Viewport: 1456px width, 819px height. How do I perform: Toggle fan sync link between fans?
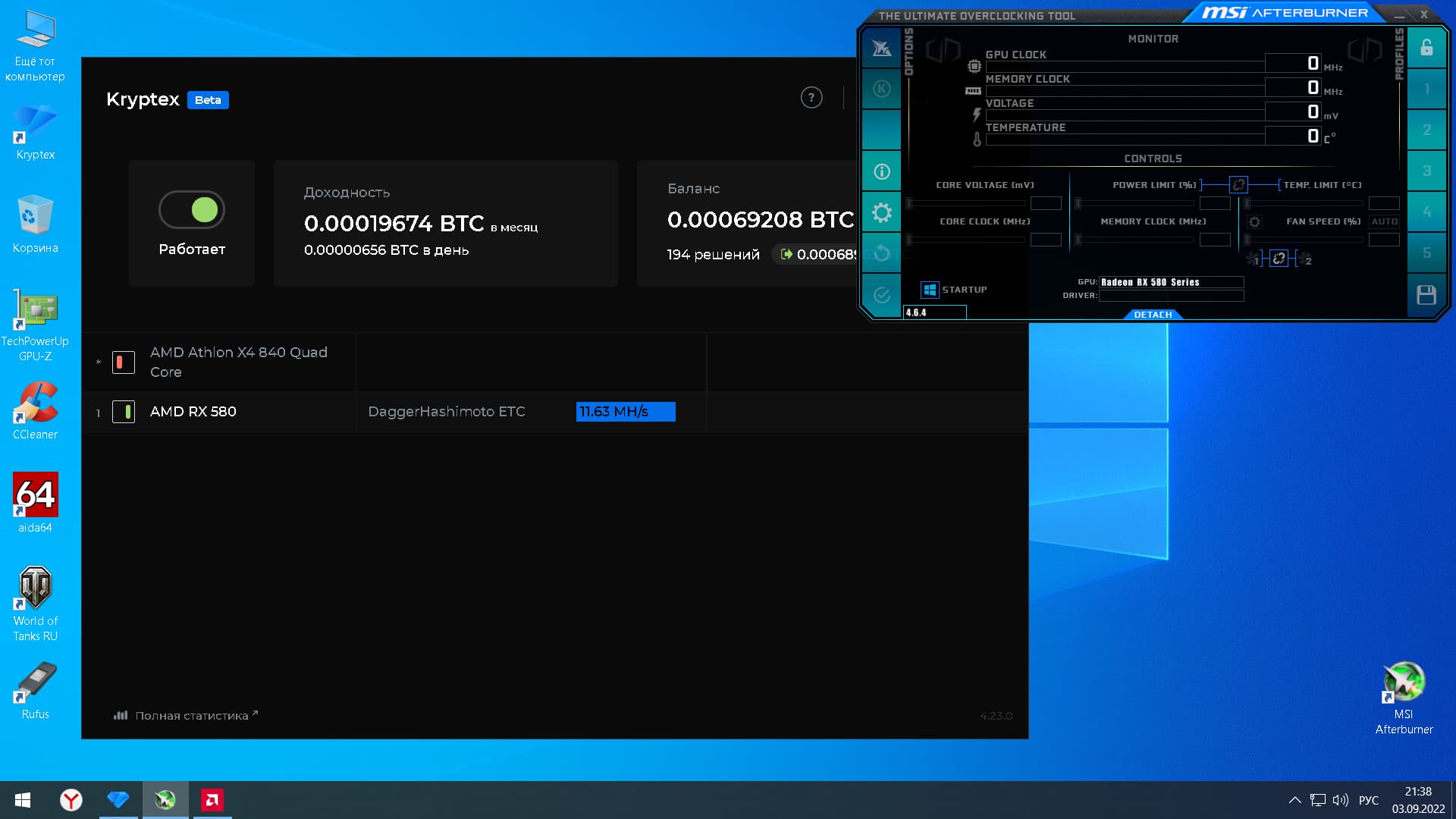point(1279,259)
